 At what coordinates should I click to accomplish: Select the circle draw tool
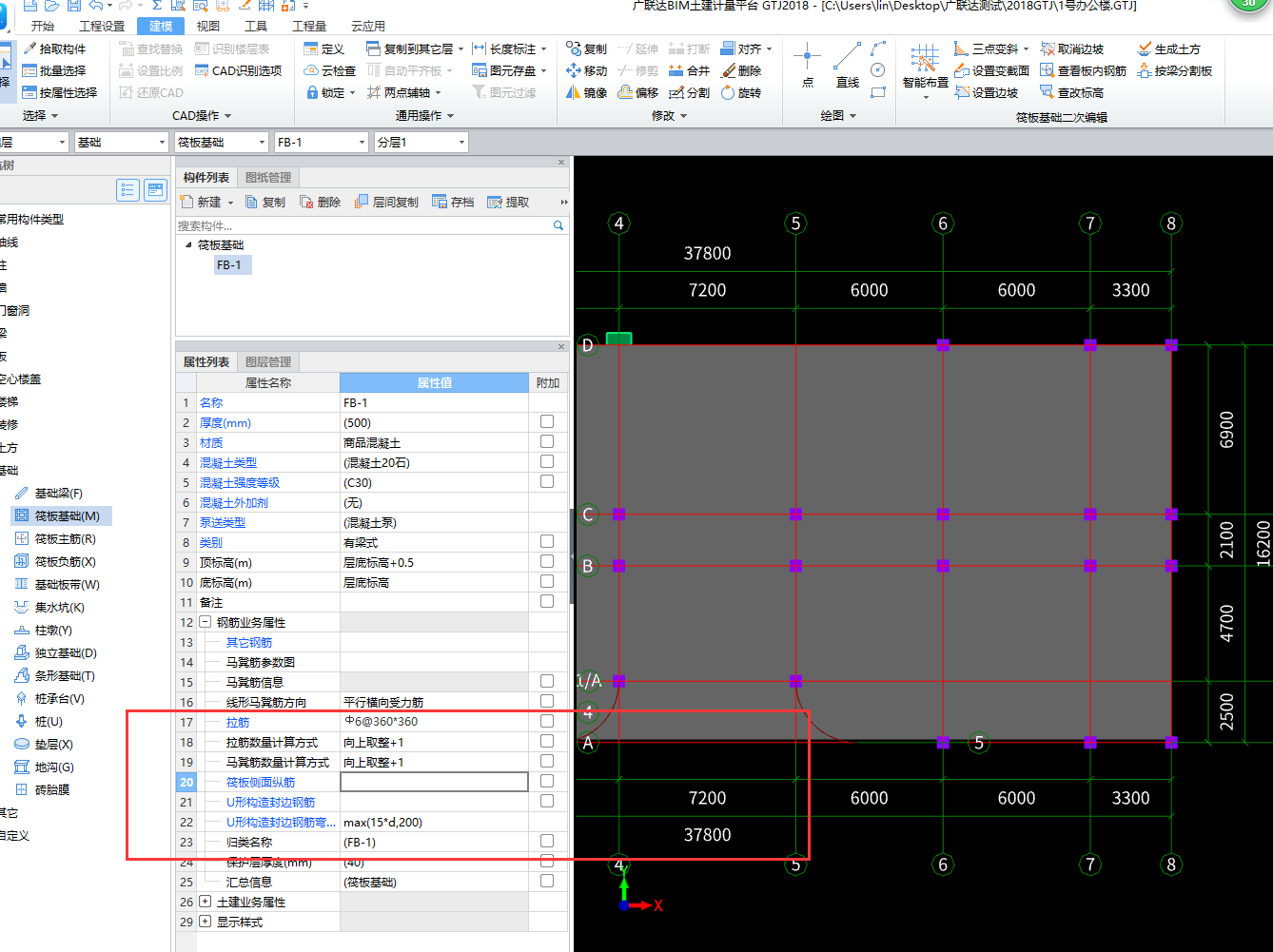tap(878, 69)
